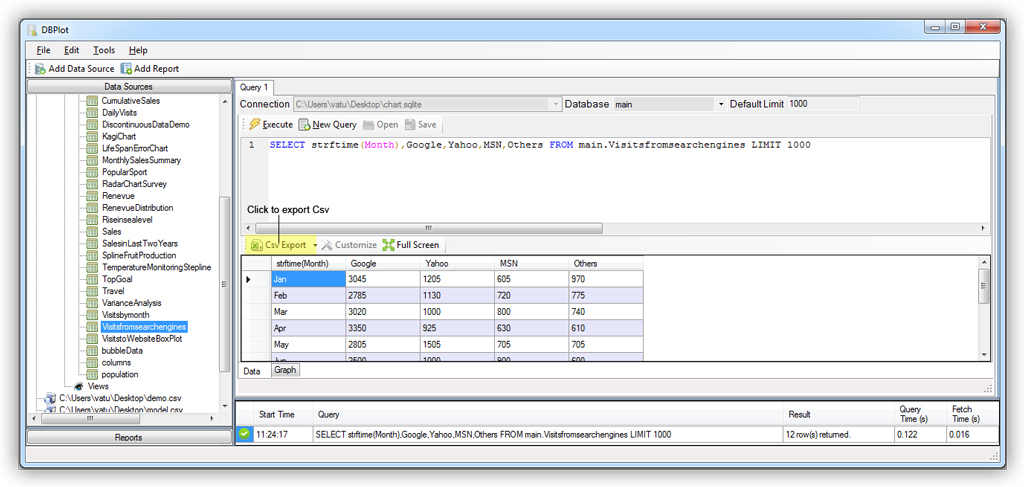
Task: Click the Data Sources panel header
Action: pos(128,87)
